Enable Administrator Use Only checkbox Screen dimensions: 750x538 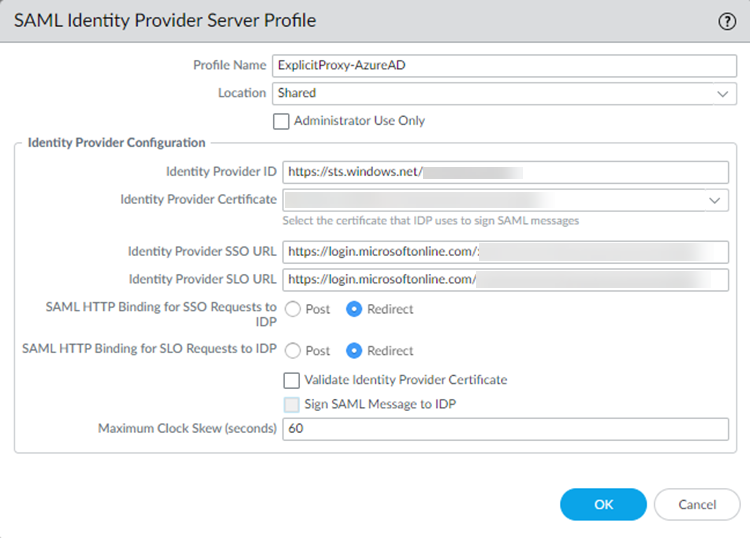coord(281,121)
